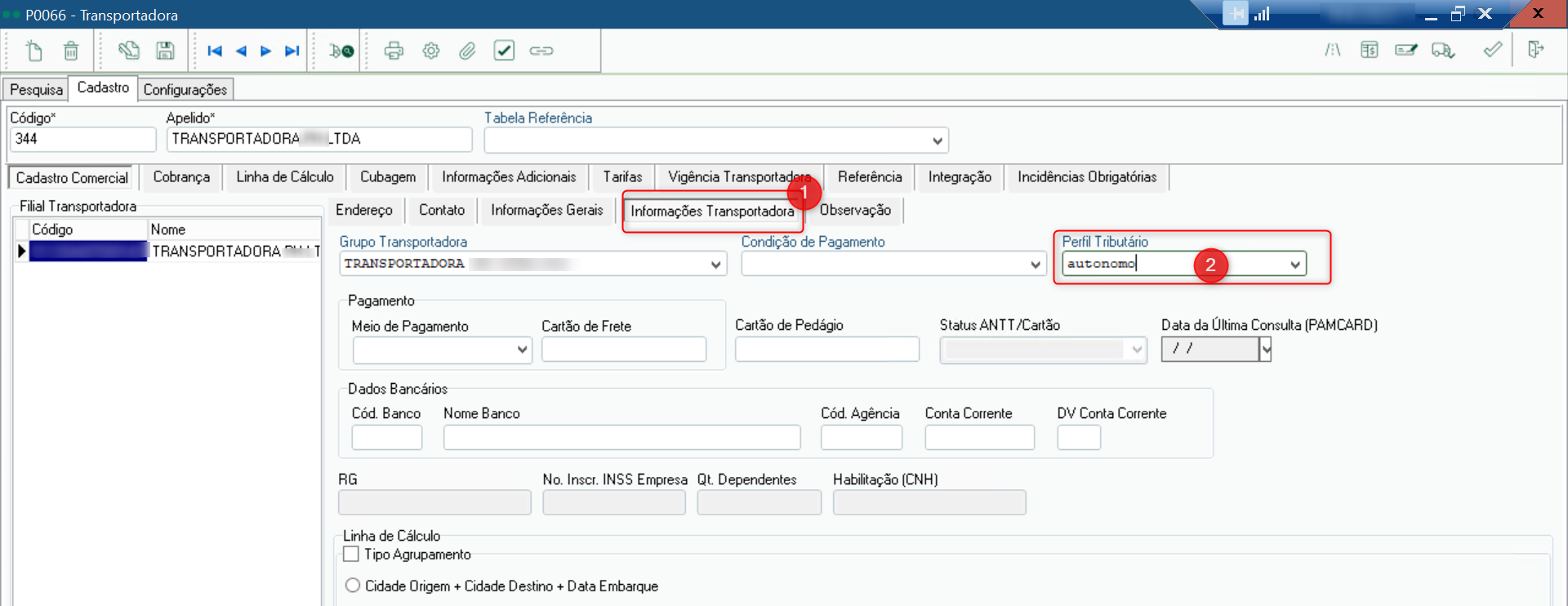Viewport: 1568px width, 606px height.
Task: Switch to the Configurações tab
Action: click(x=185, y=89)
